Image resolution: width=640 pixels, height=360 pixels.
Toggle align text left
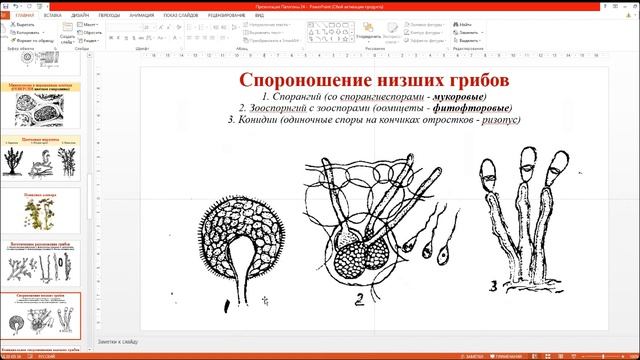(189, 38)
